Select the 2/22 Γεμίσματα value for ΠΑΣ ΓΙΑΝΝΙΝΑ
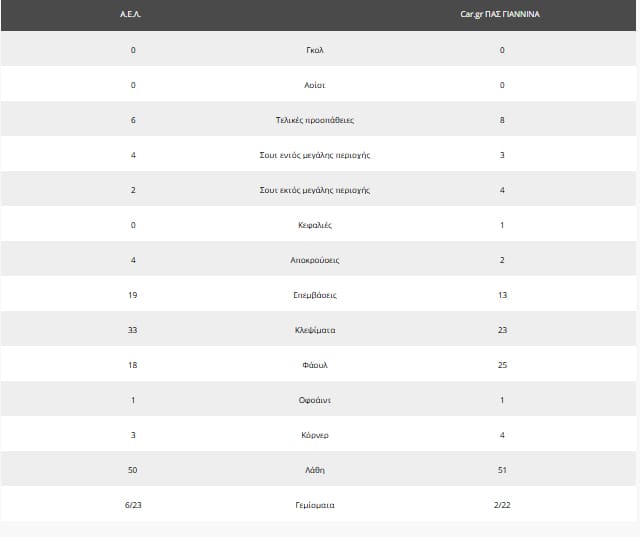Viewport: 640px width, 537px height. click(x=501, y=505)
